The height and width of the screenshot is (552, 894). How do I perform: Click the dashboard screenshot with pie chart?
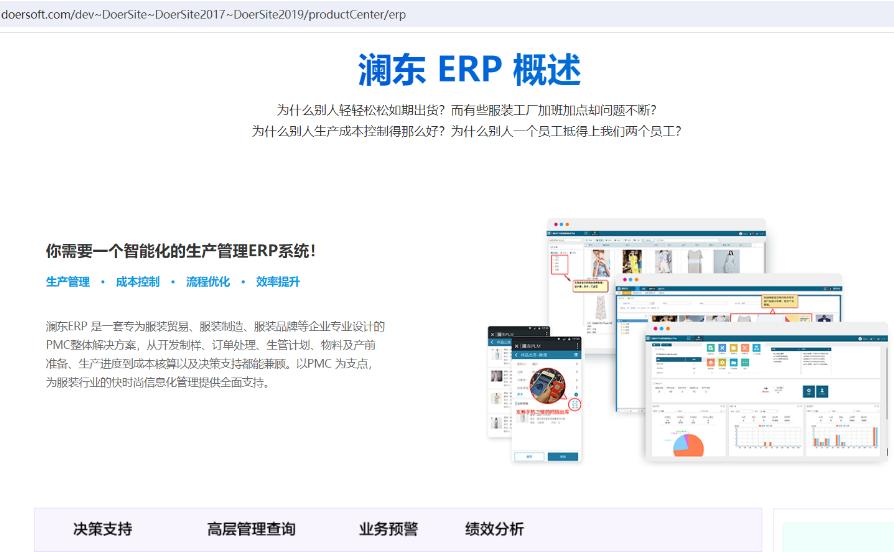click(x=766, y=391)
